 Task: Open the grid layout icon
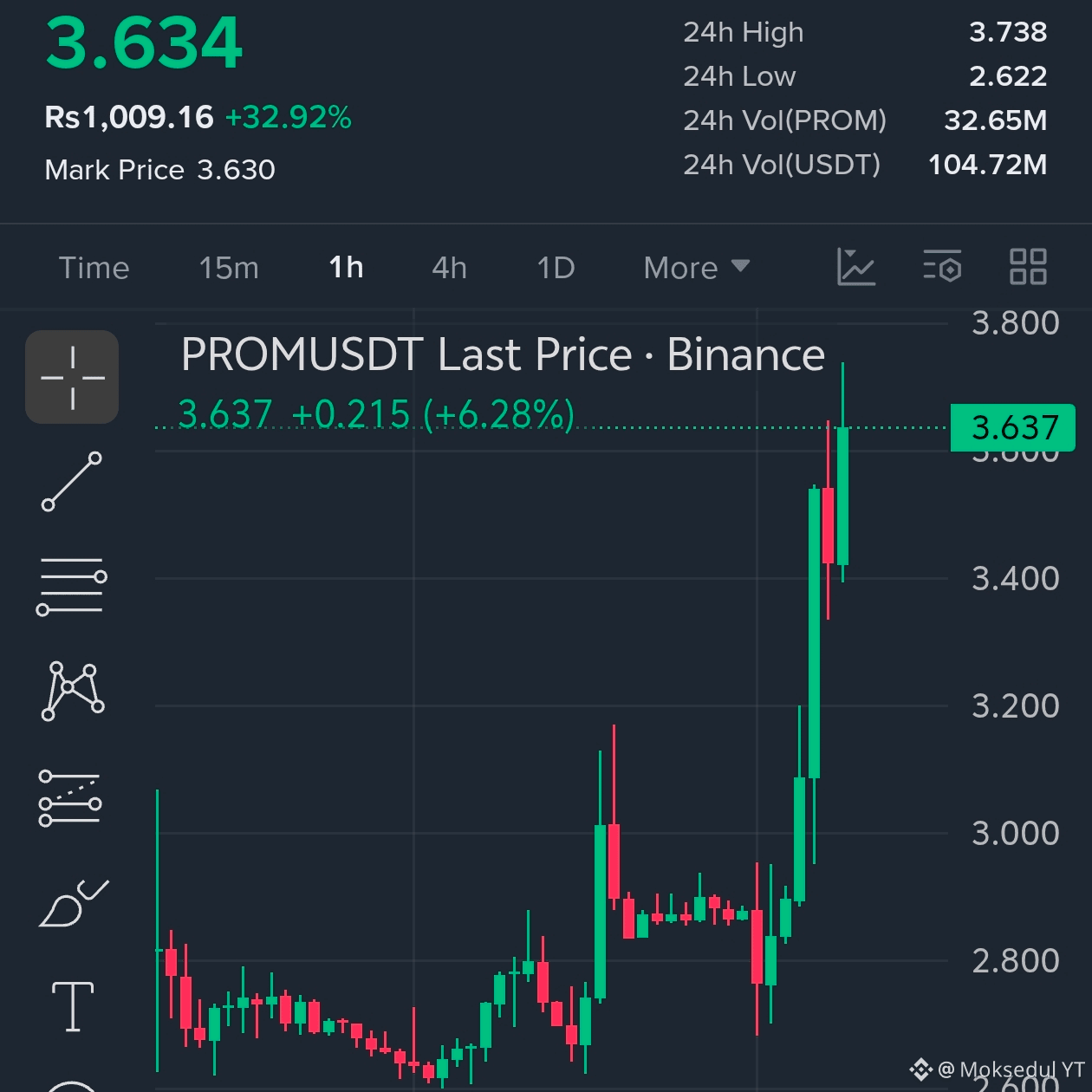[x=1029, y=267]
